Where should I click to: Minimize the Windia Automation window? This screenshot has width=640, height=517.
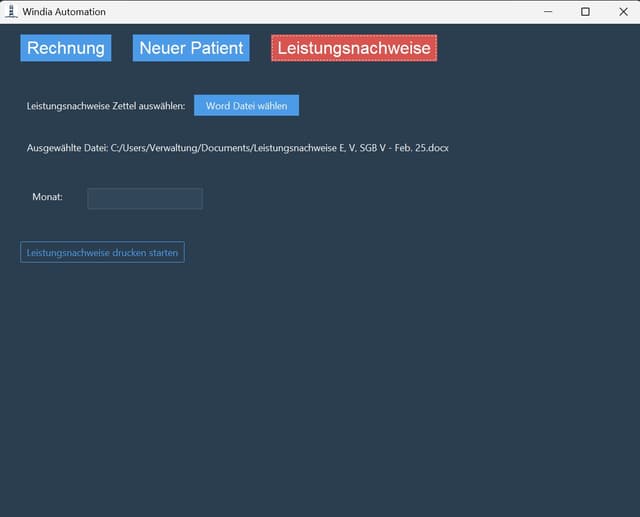coord(547,12)
